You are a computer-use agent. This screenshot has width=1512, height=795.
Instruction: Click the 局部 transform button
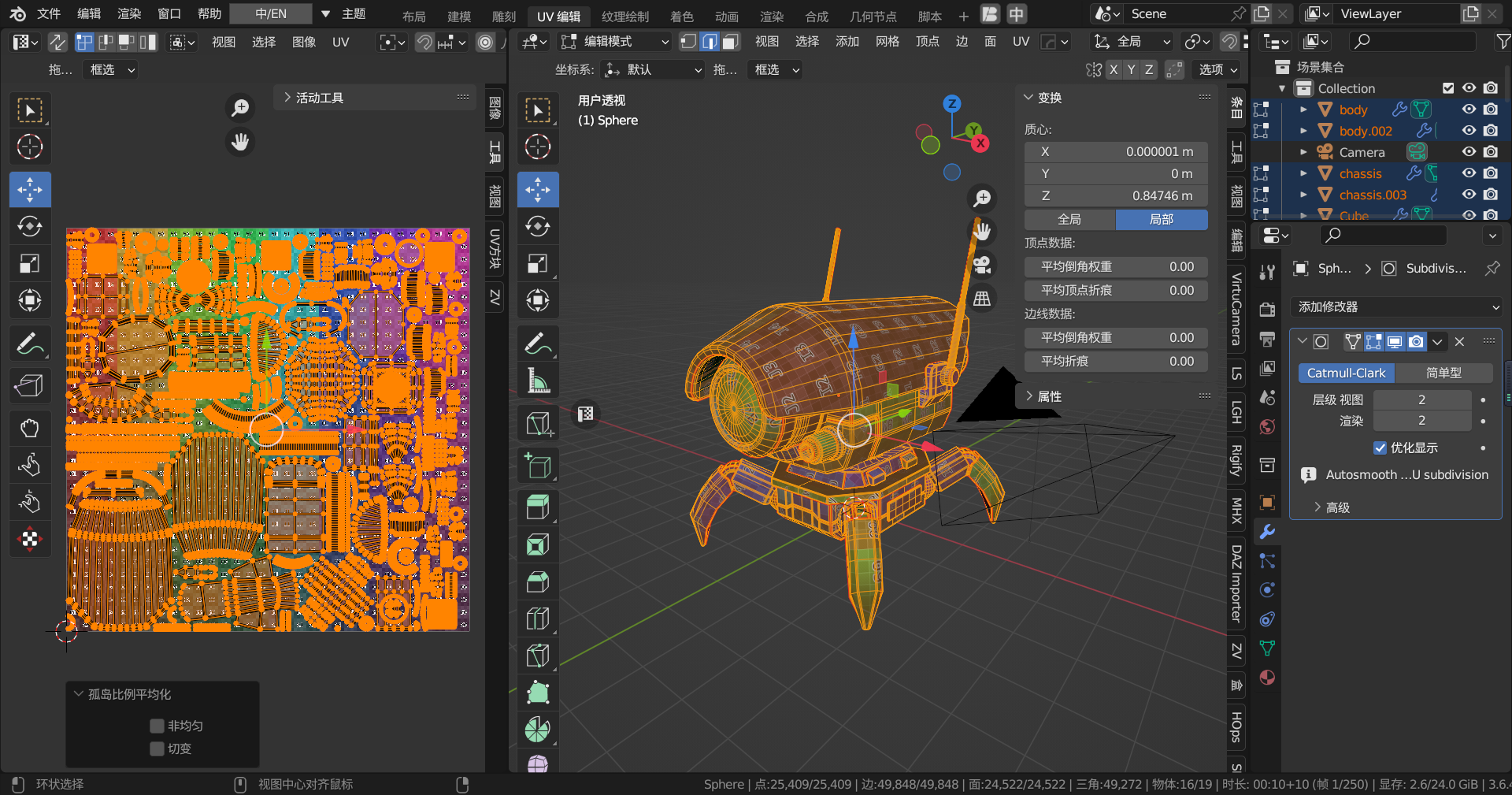pos(1162,220)
